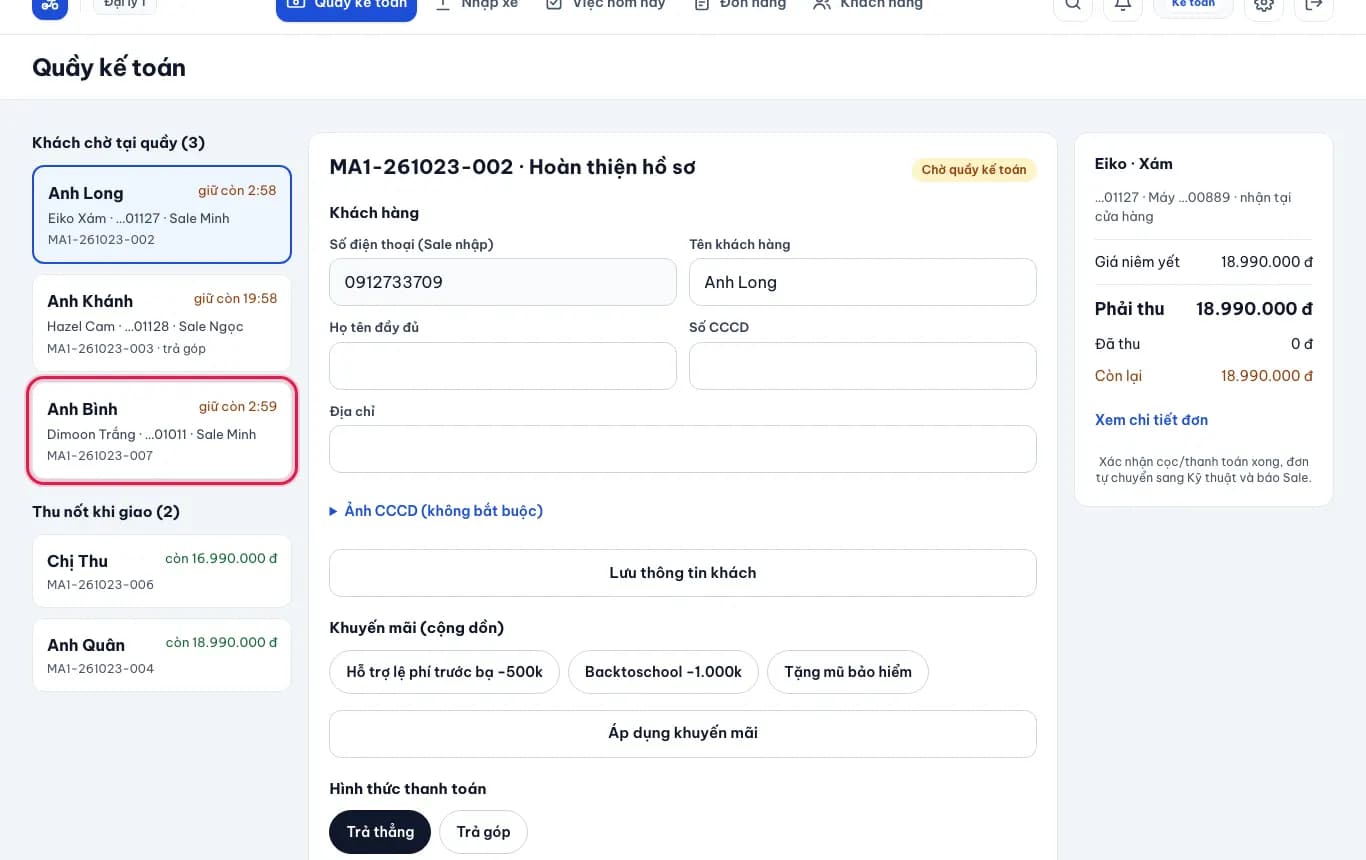Click the blue motorbike logo icon
Screen dimensions: 1366x860
(x=50, y=5)
